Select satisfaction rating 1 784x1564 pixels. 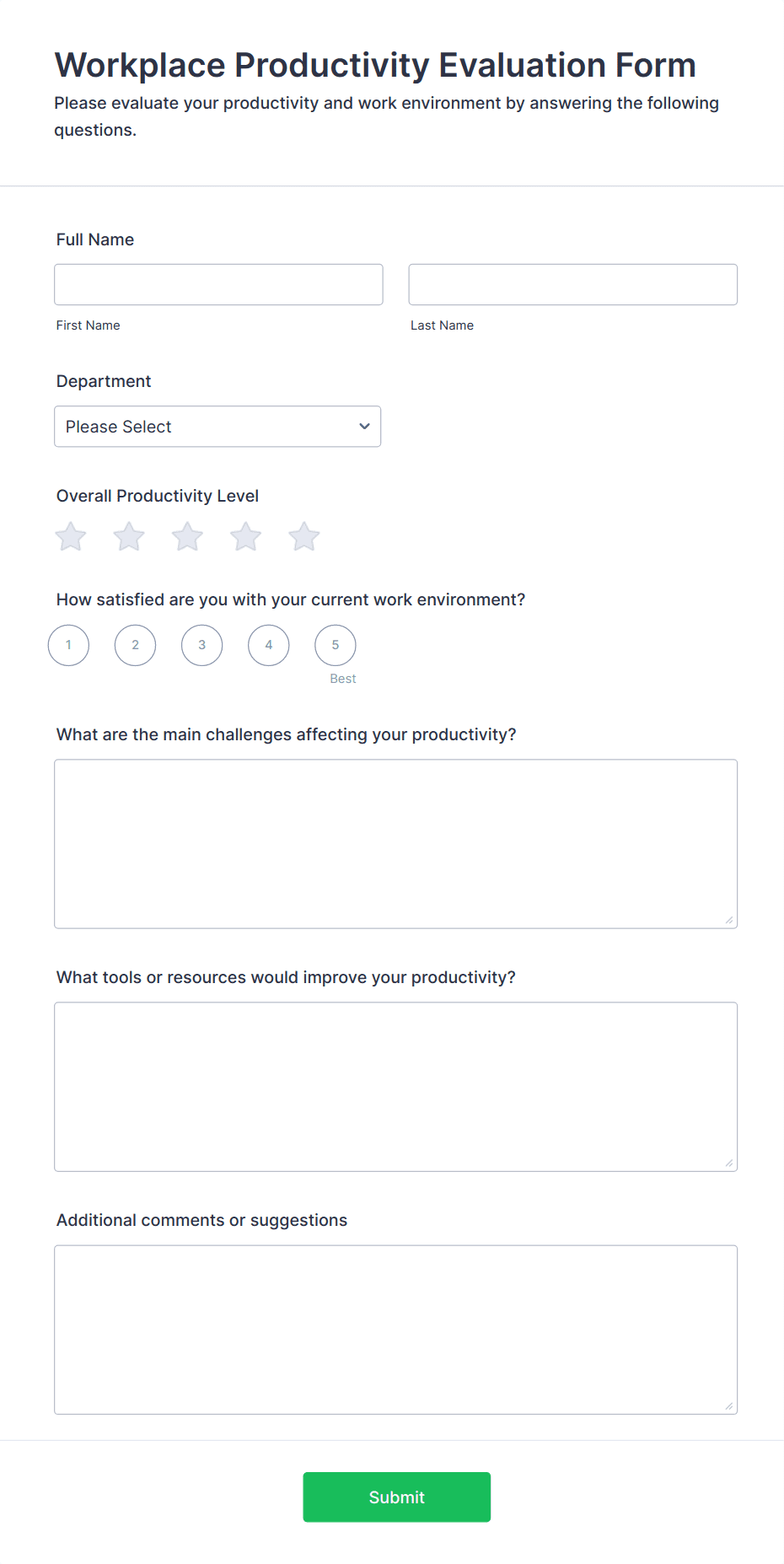click(x=69, y=645)
